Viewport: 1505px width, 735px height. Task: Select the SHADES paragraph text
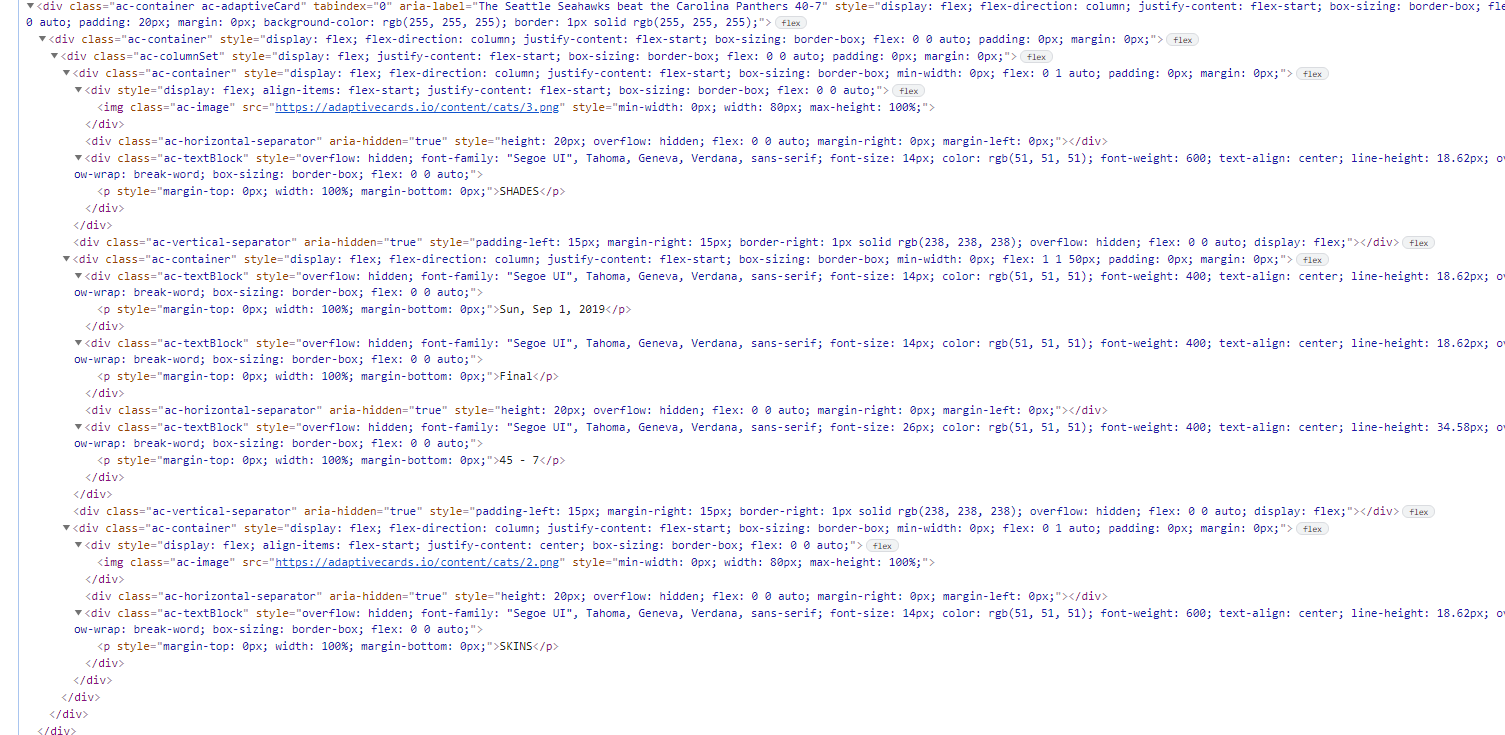(x=520, y=192)
